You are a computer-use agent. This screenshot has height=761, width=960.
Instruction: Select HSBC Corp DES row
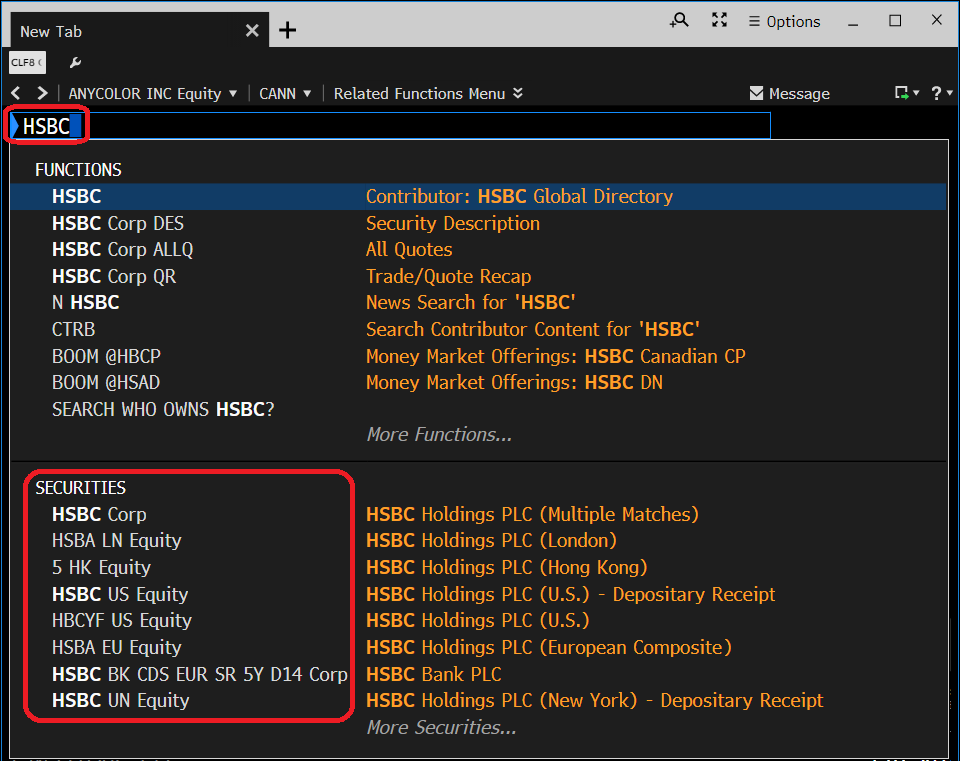click(x=478, y=223)
